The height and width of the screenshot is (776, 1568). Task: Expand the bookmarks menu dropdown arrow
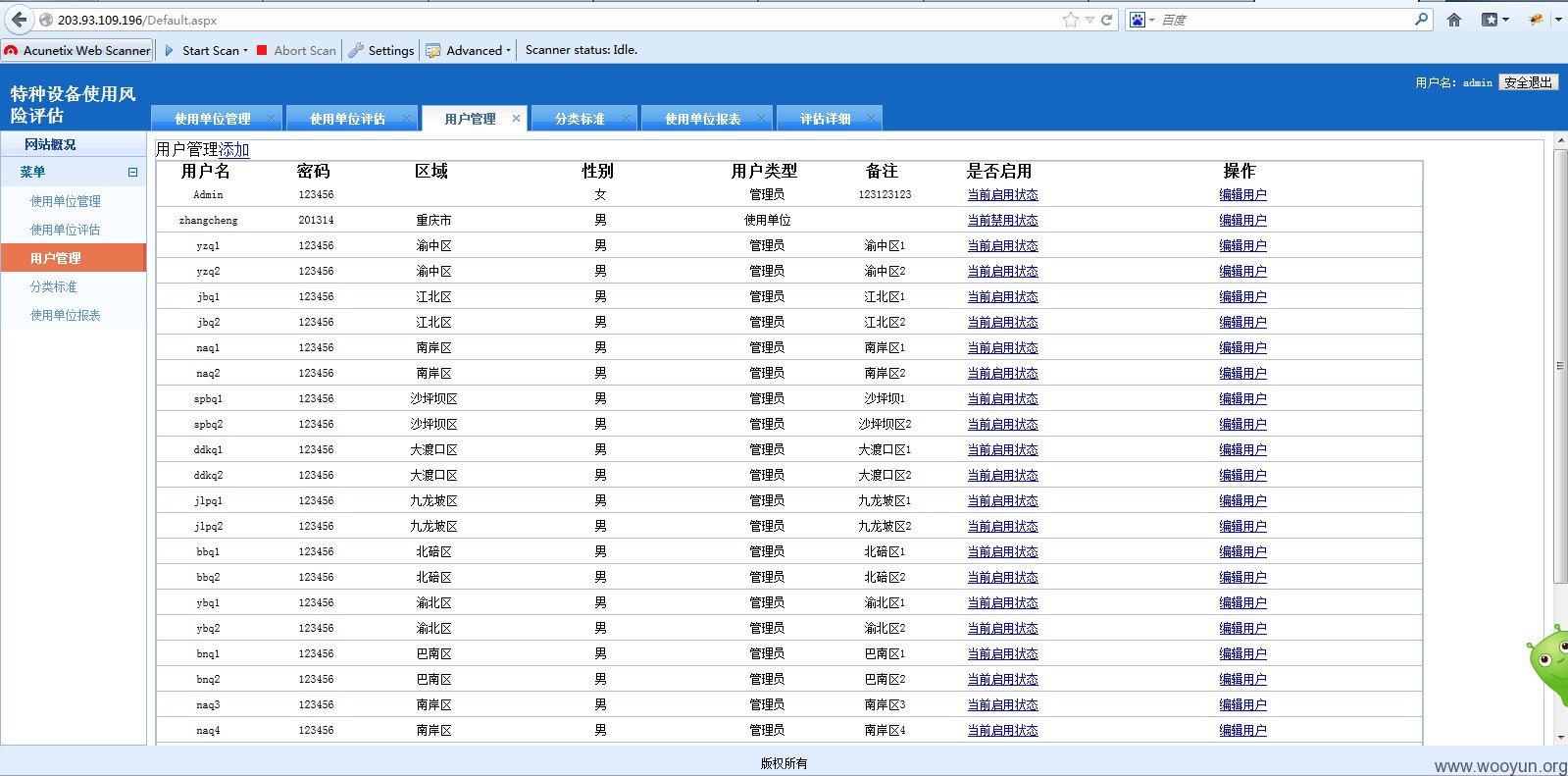1505,20
